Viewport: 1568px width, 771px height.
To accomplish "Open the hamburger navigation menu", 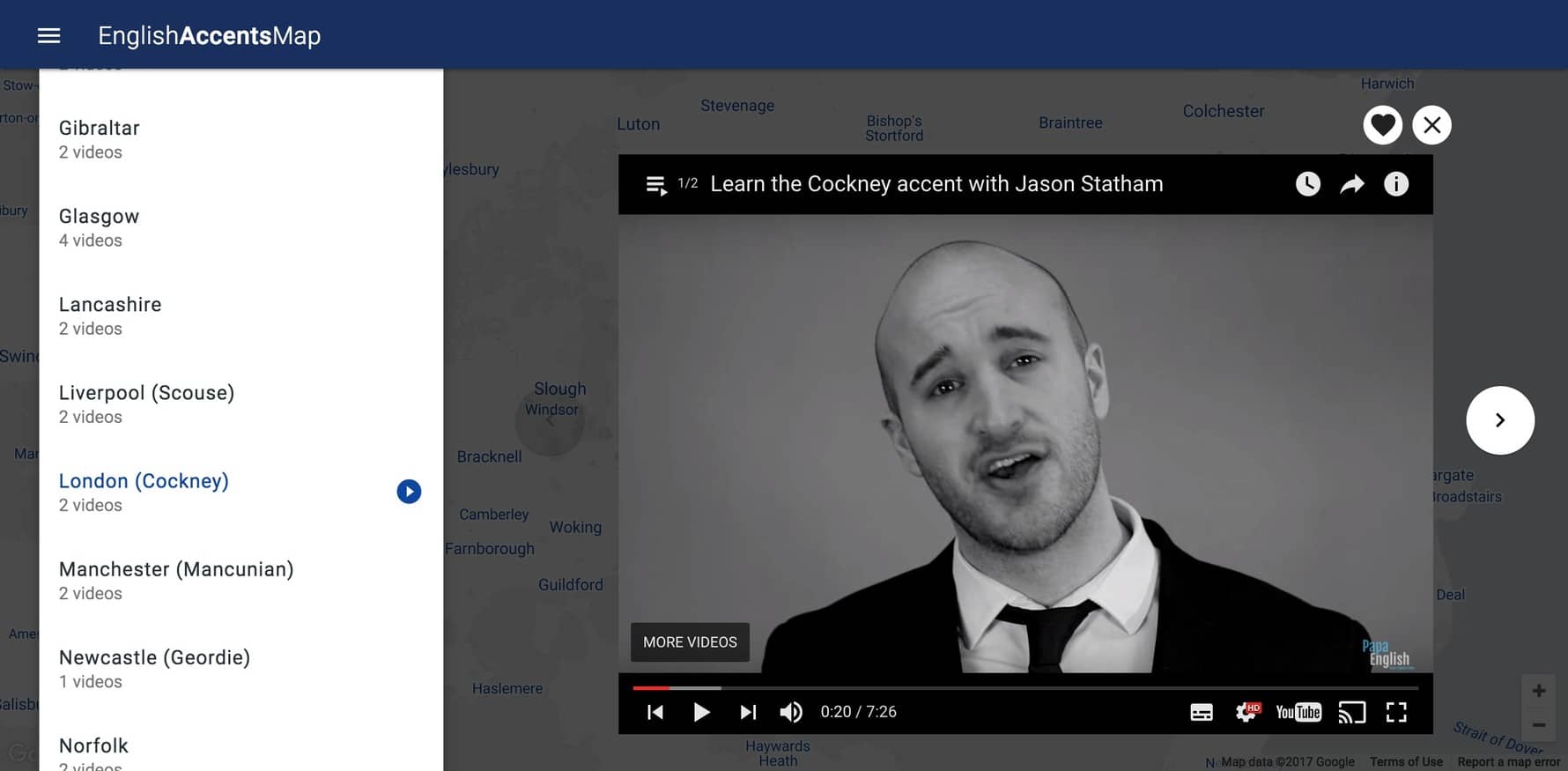I will 49,35.
